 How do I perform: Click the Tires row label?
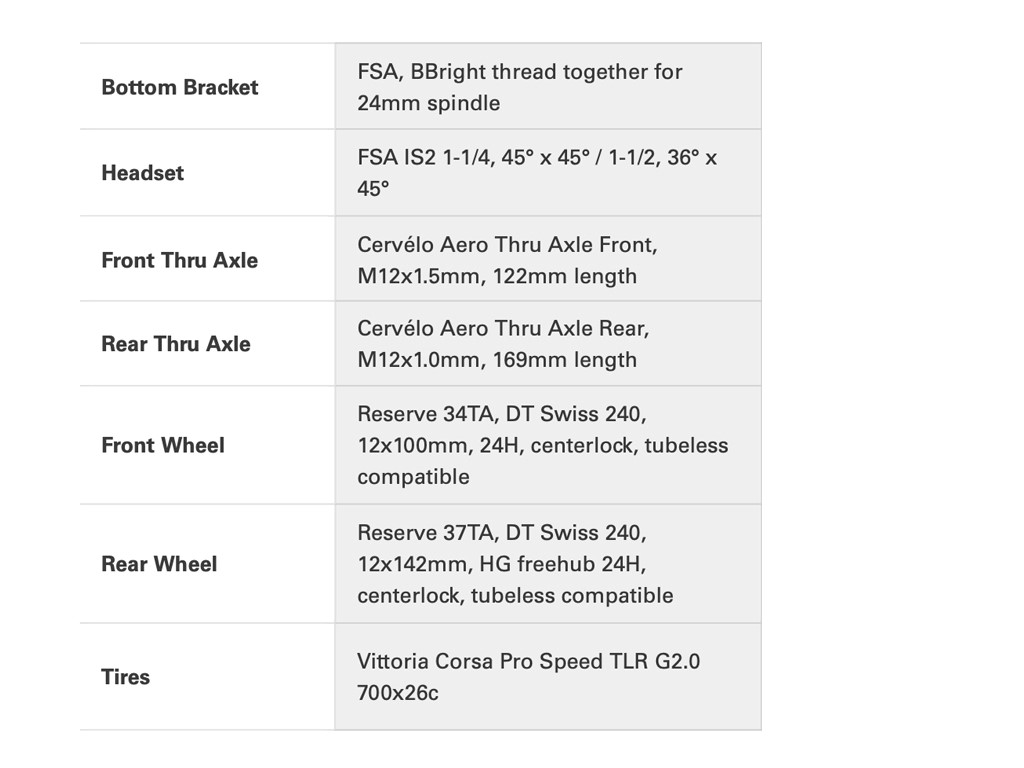click(125, 677)
